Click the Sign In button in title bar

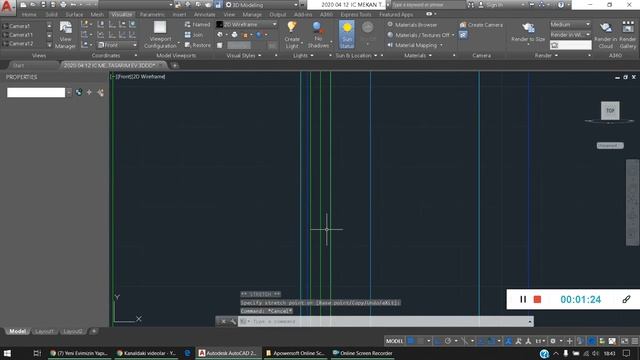click(491, 5)
